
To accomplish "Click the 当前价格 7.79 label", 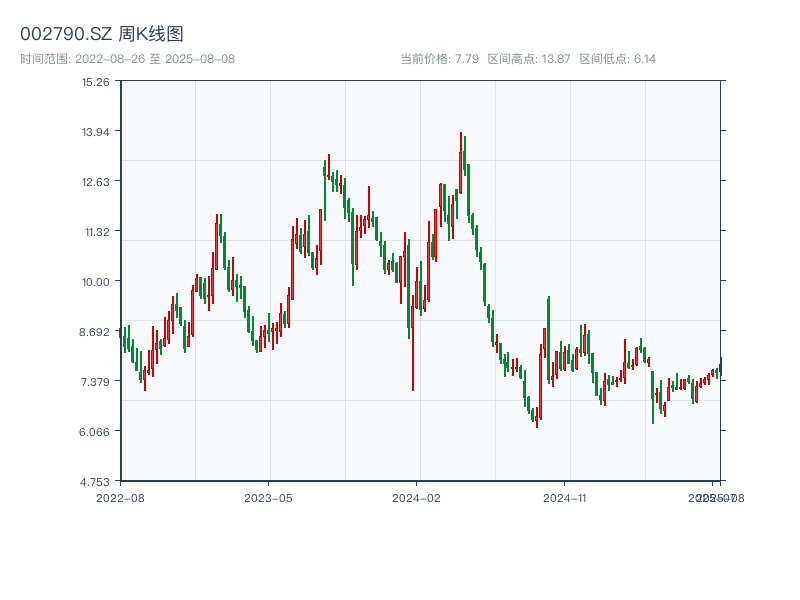I will pos(439,59).
